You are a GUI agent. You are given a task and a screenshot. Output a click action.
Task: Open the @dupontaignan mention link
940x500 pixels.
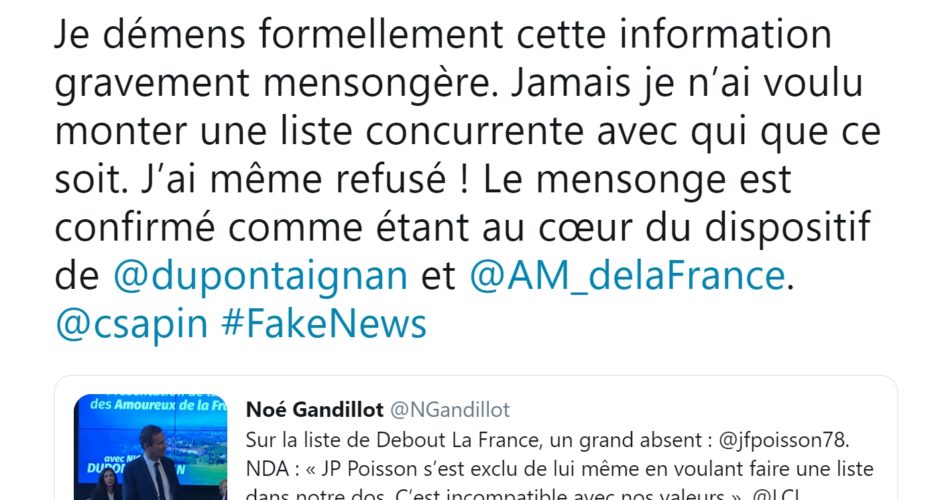[260, 277]
